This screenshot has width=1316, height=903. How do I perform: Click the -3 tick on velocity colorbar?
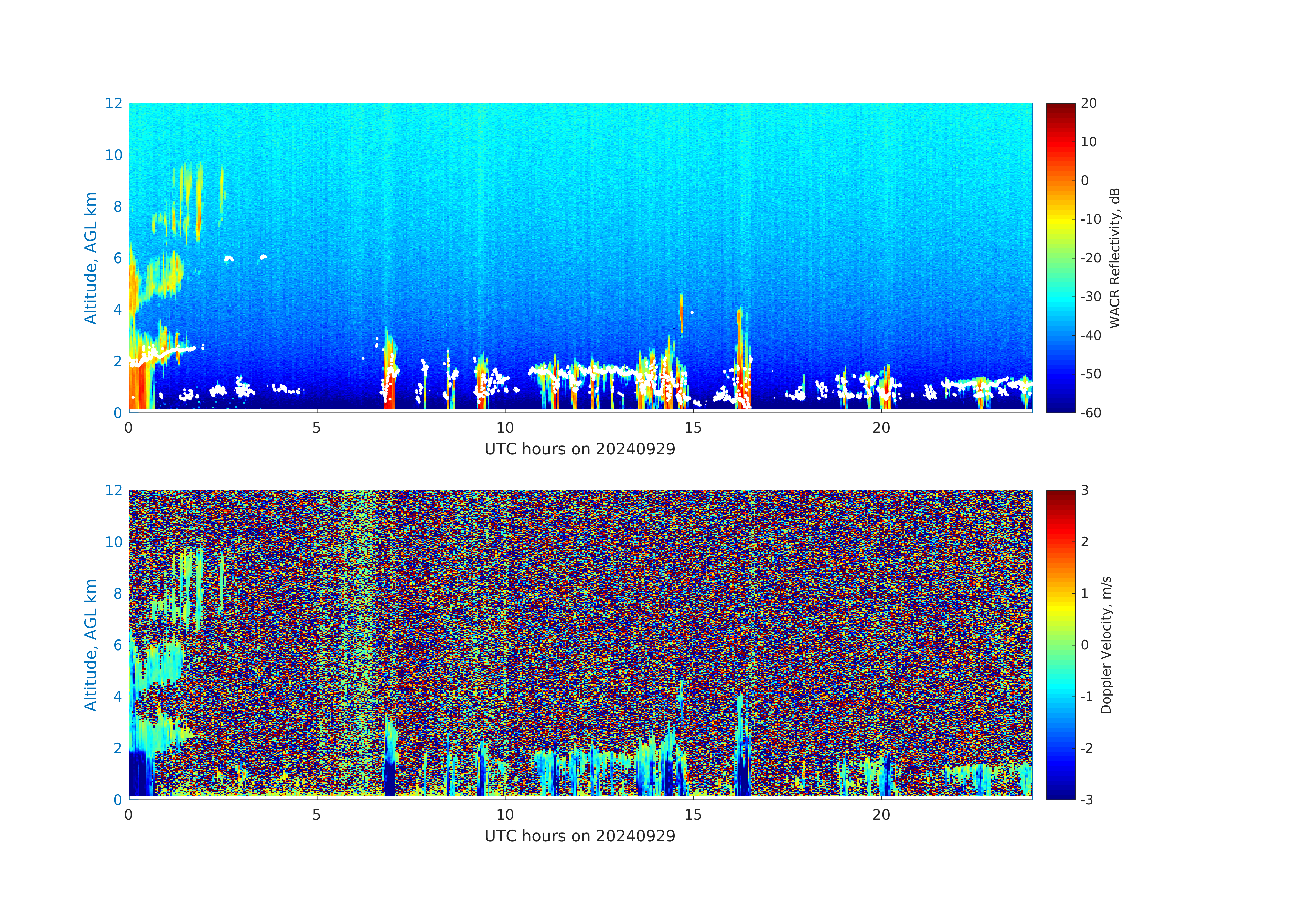(x=1087, y=799)
